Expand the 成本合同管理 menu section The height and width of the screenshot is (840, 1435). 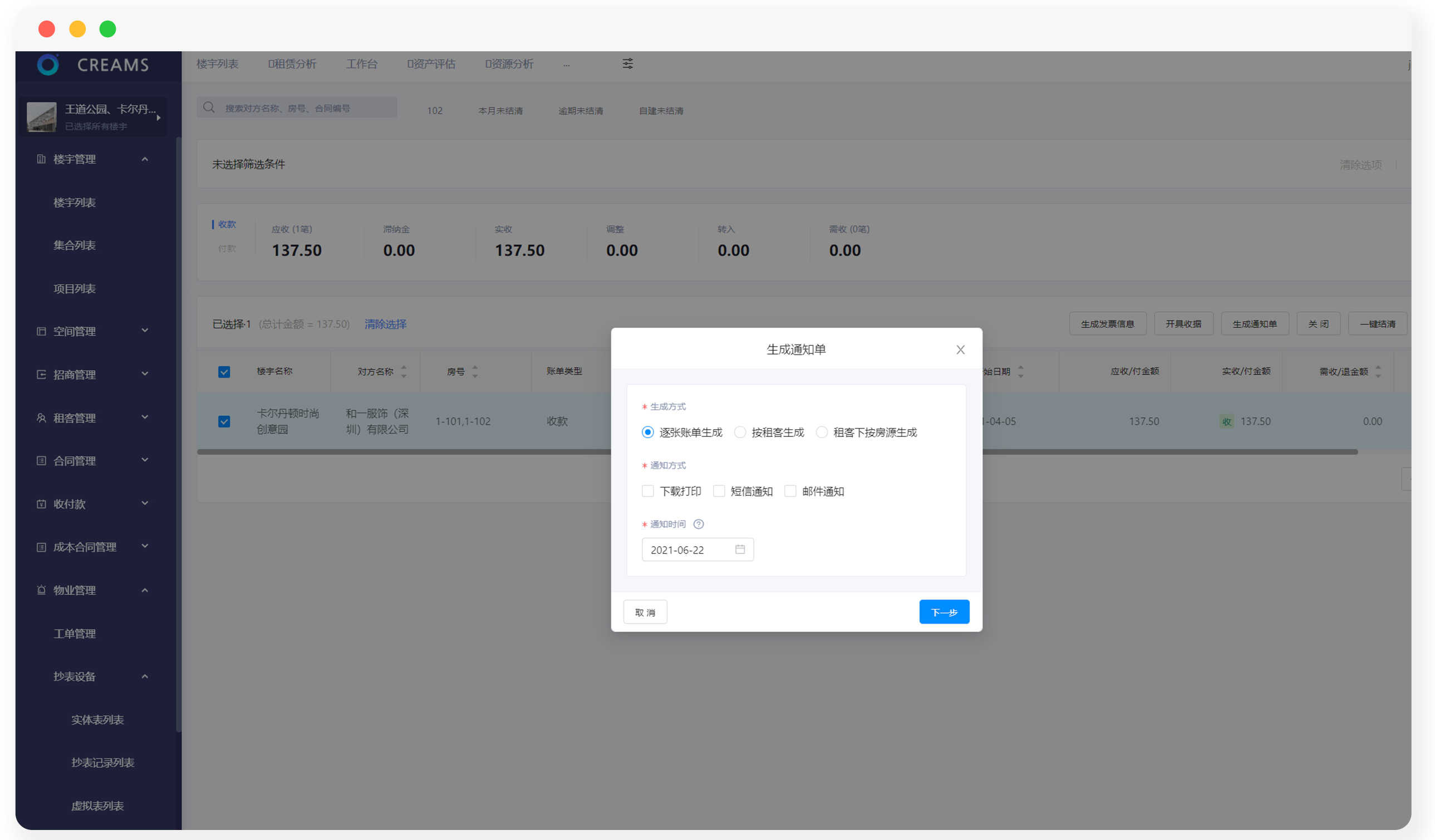coord(145,546)
